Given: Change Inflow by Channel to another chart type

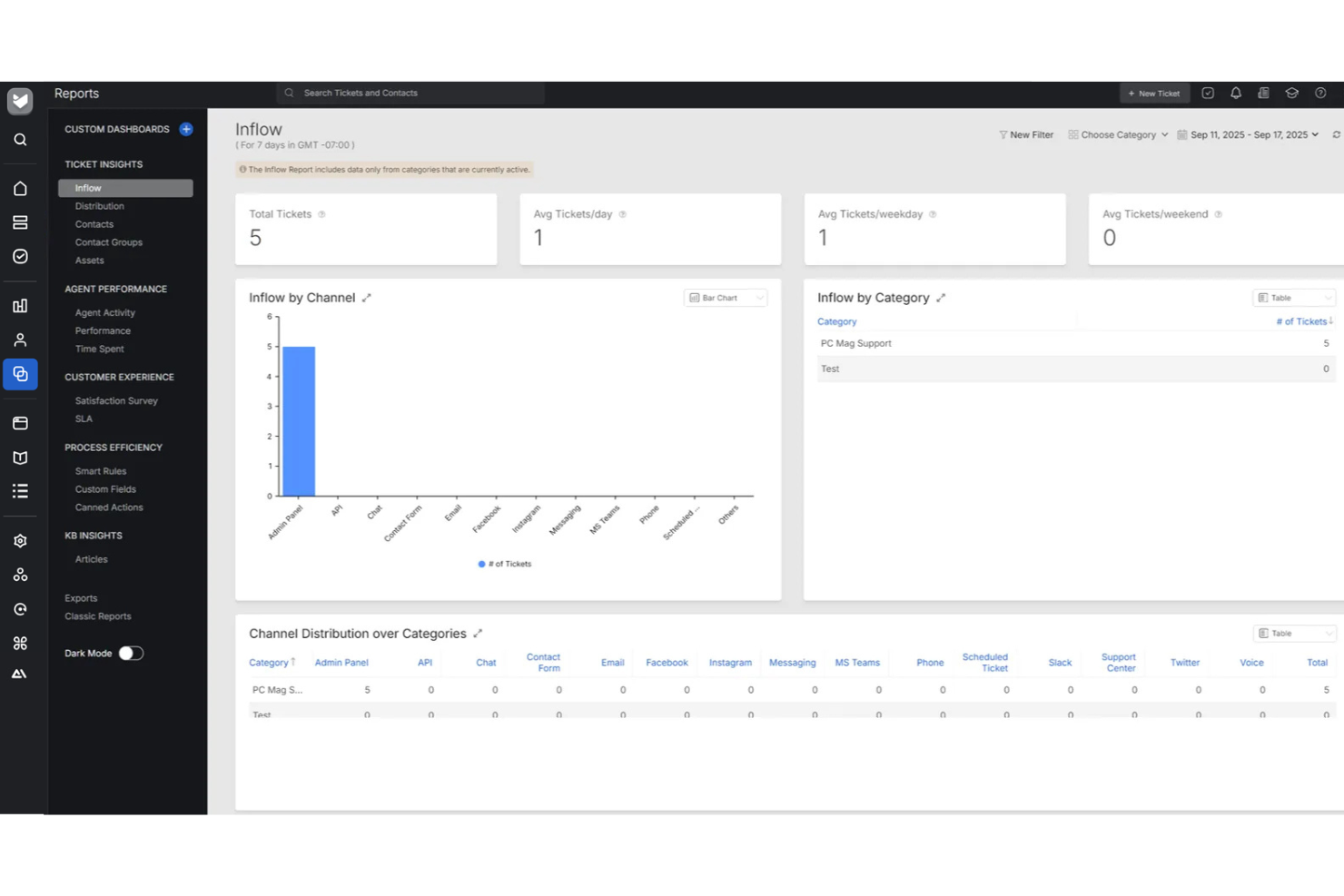Looking at the screenshot, I should click(725, 297).
